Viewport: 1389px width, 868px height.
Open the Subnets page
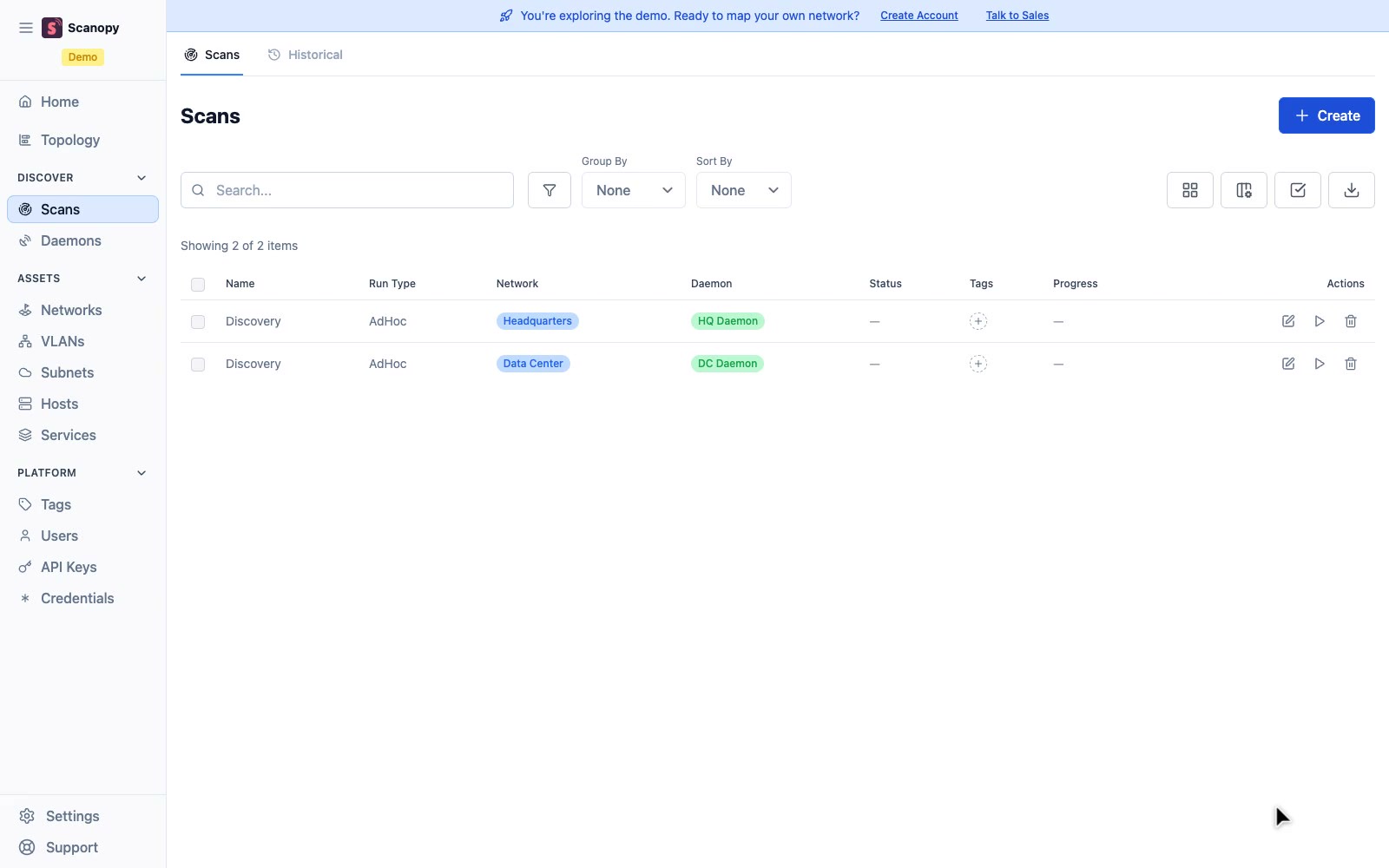[x=82, y=372]
